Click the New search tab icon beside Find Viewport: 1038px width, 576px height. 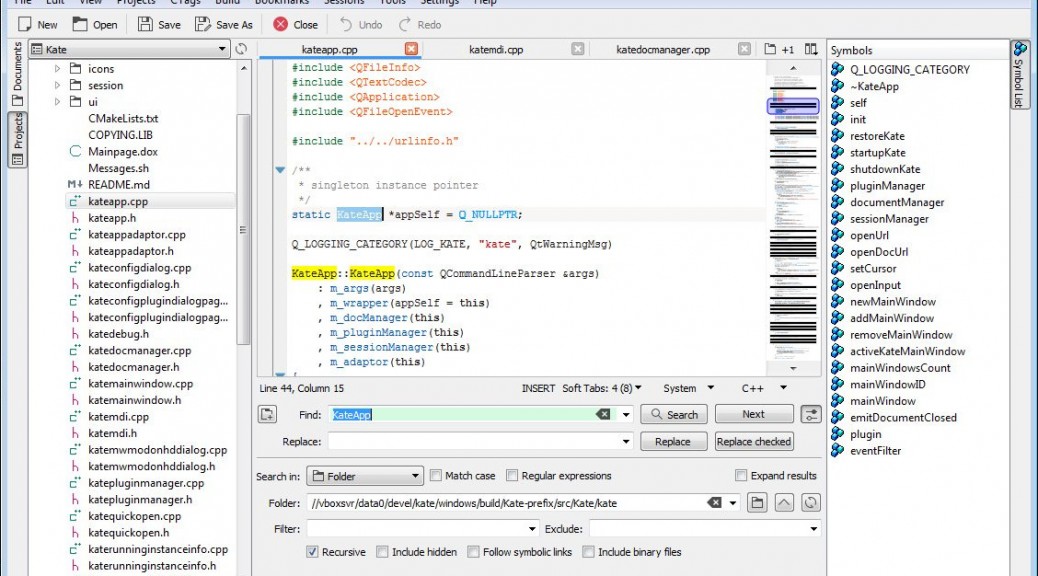point(266,414)
